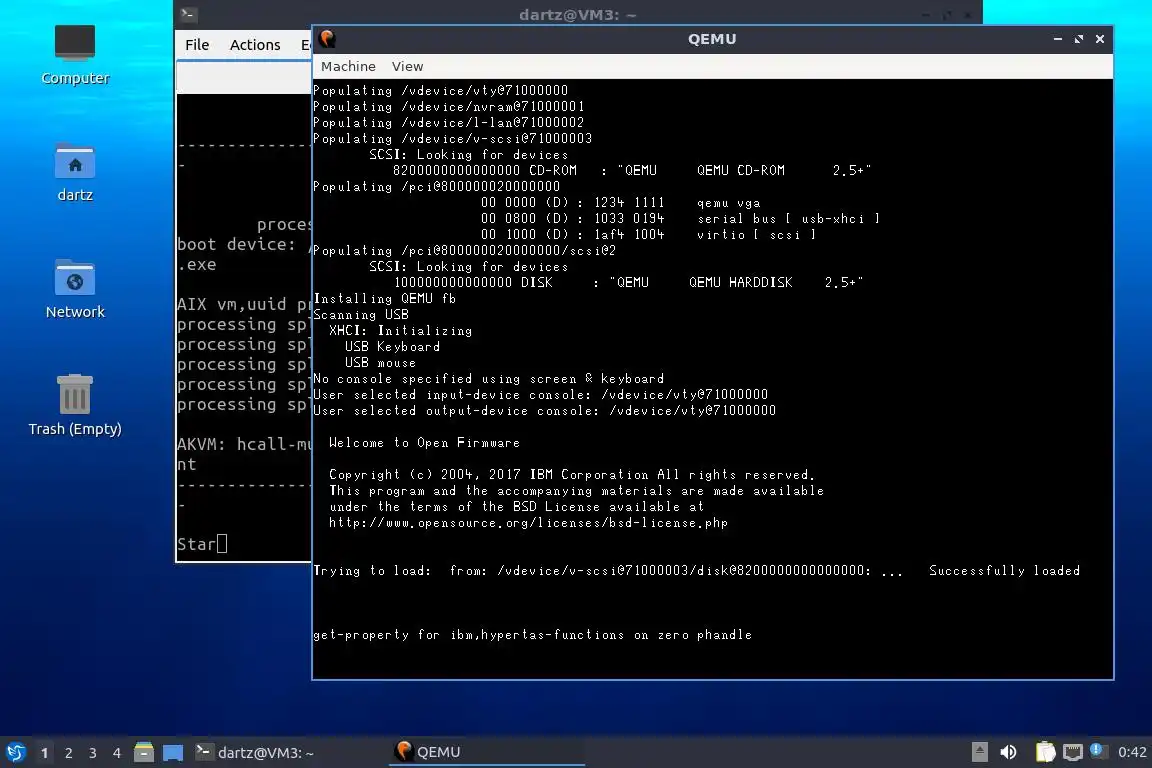
Task: Open the dartz home folder icon
Action: (x=75, y=172)
